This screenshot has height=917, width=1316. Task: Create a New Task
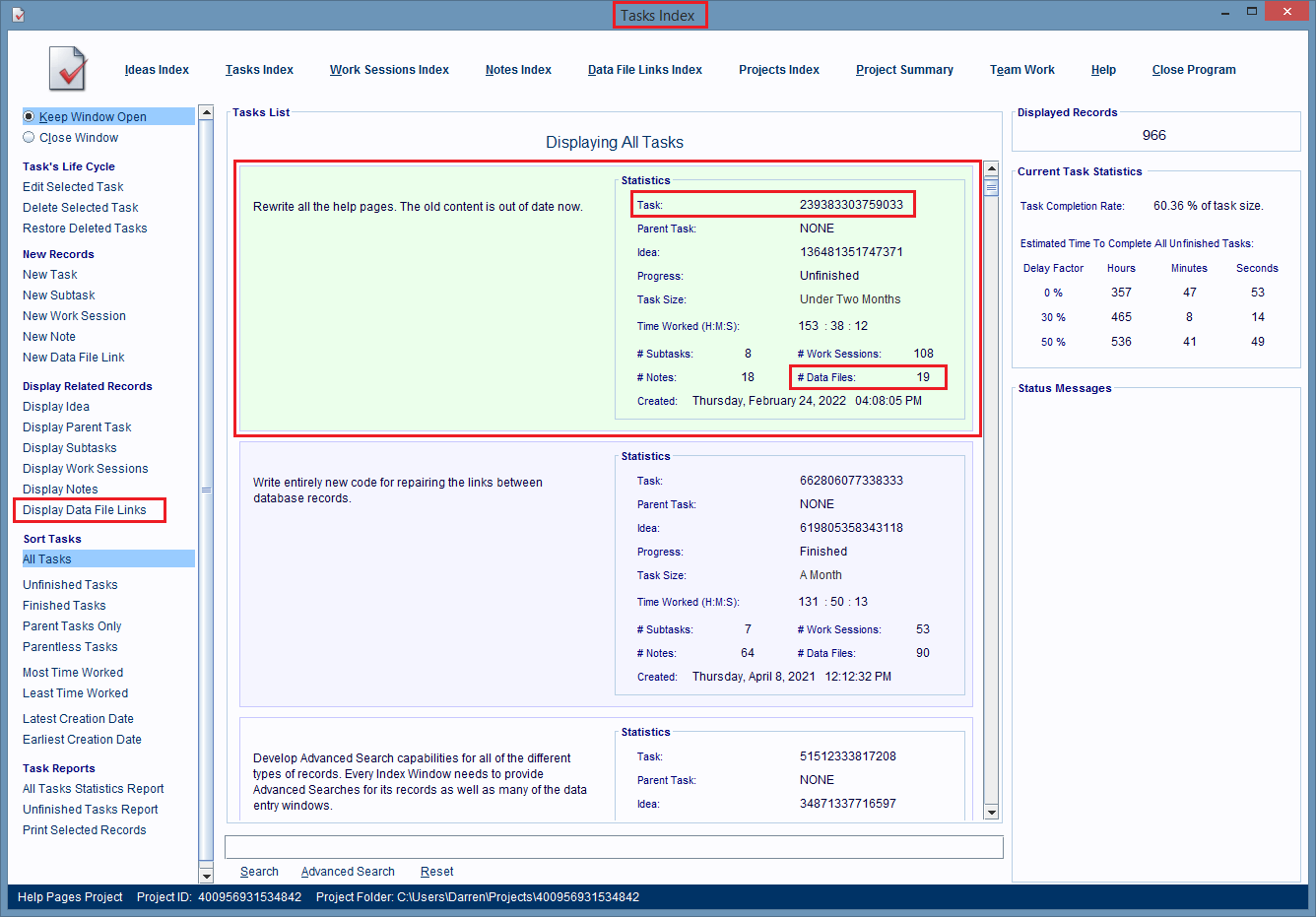[x=50, y=275]
